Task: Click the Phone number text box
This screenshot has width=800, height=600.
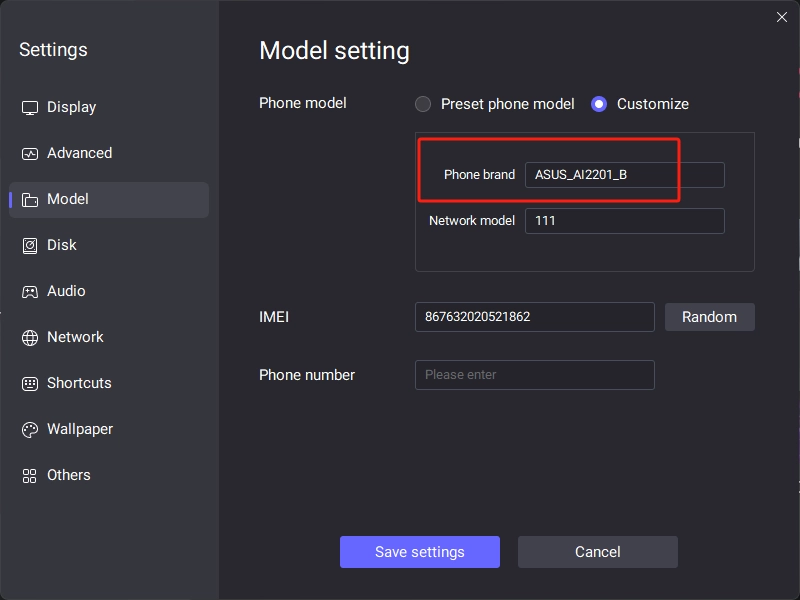Action: click(x=534, y=375)
